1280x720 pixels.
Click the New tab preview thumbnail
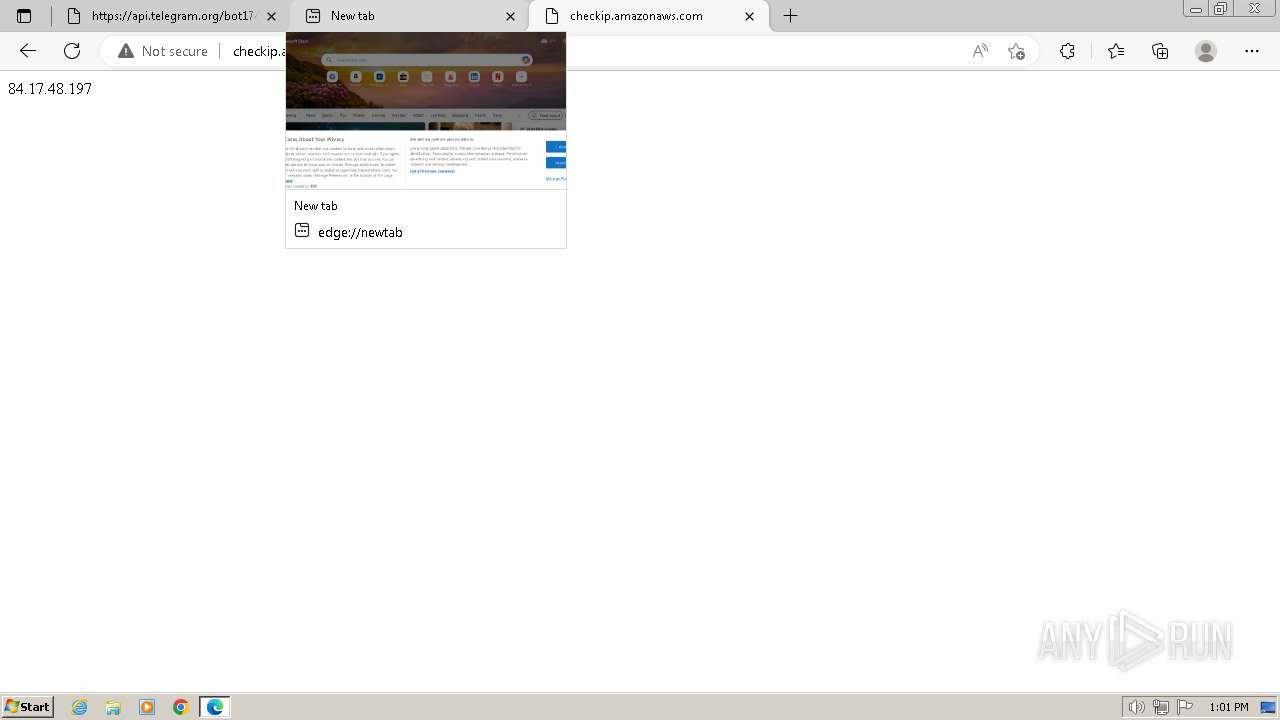[426, 110]
